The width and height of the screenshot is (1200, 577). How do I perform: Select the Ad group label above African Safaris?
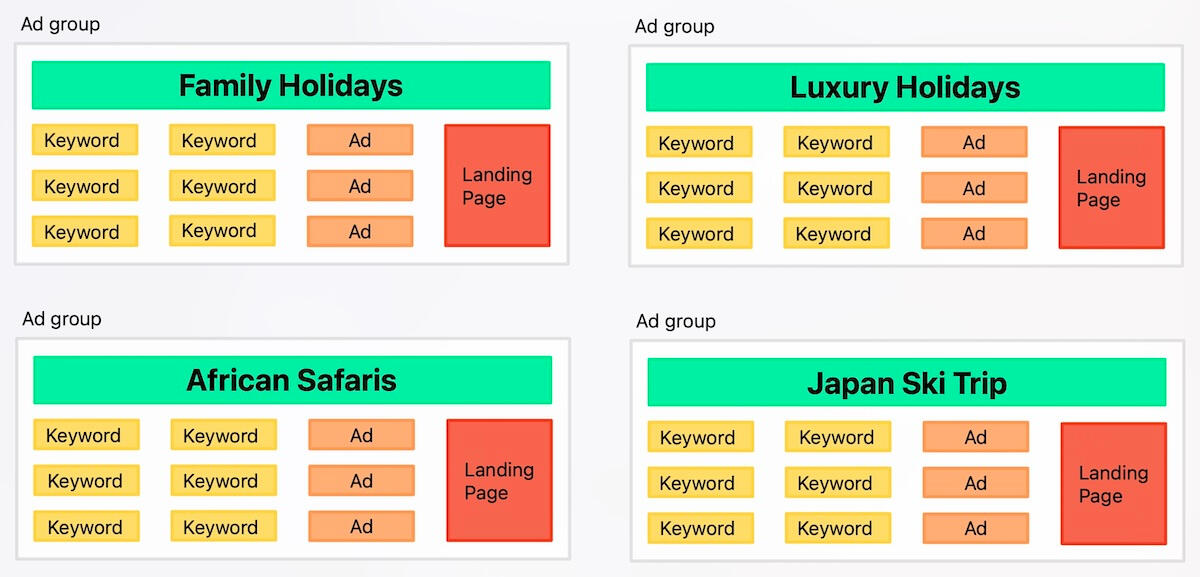point(62,319)
